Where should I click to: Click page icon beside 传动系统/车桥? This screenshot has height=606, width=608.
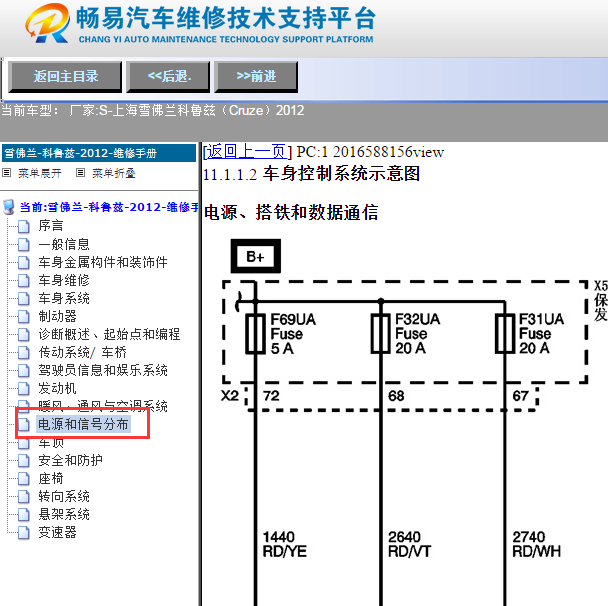24,352
